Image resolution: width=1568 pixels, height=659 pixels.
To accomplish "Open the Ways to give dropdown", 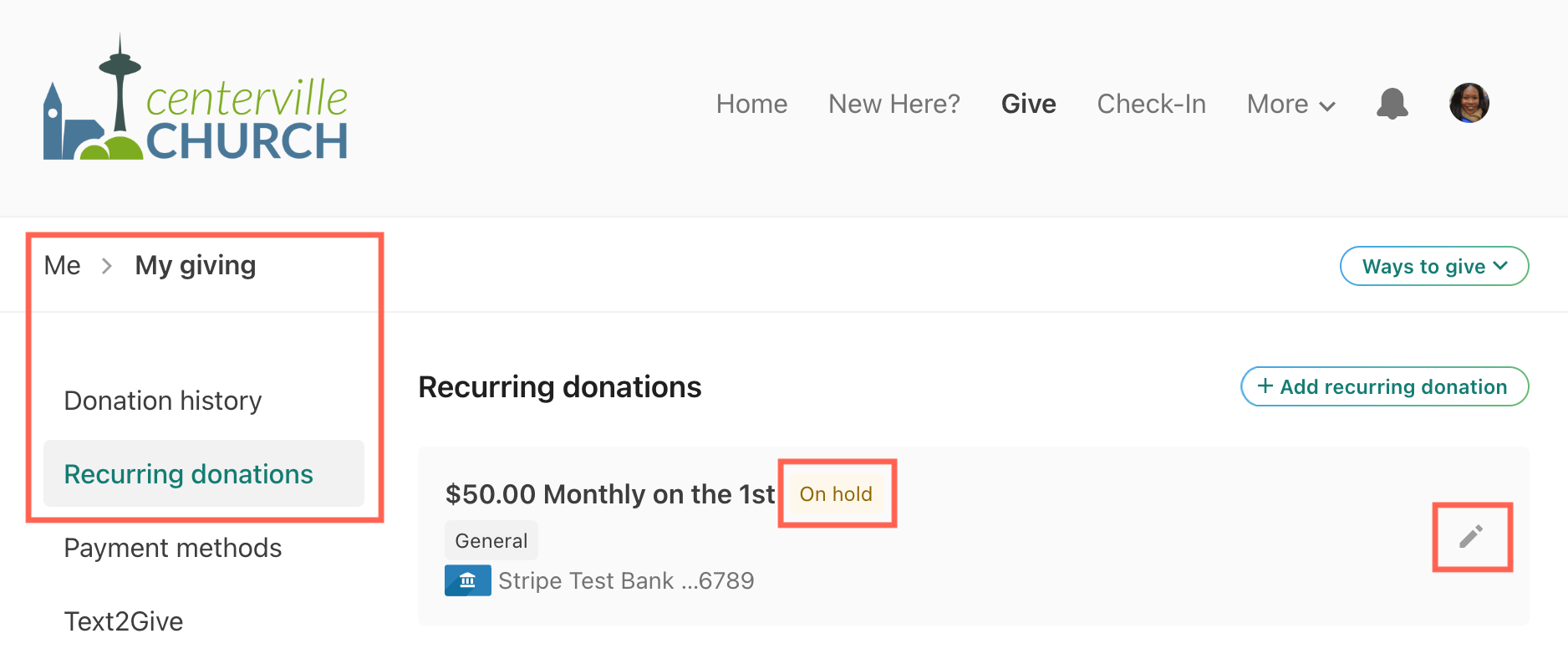I will click(x=1434, y=266).
